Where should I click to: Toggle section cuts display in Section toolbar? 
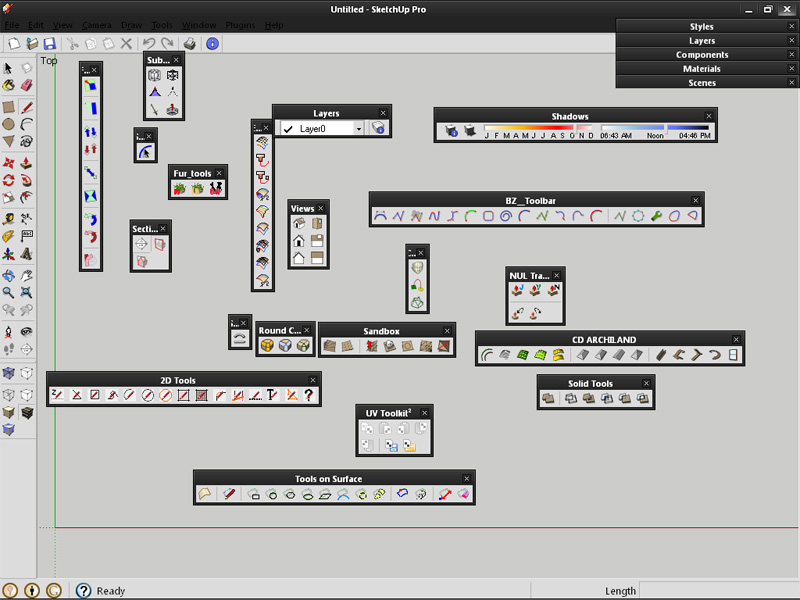(x=141, y=261)
